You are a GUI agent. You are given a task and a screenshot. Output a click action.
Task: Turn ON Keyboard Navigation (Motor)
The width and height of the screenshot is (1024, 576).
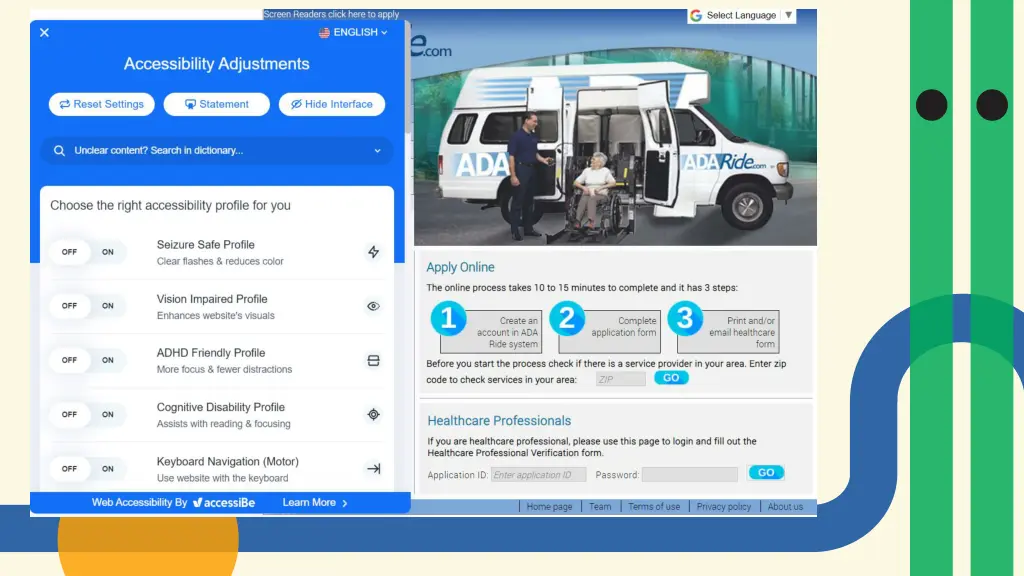click(108, 468)
